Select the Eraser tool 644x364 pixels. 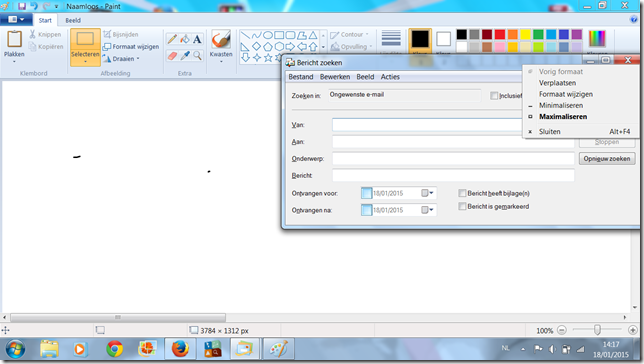(x=172, y=55)
